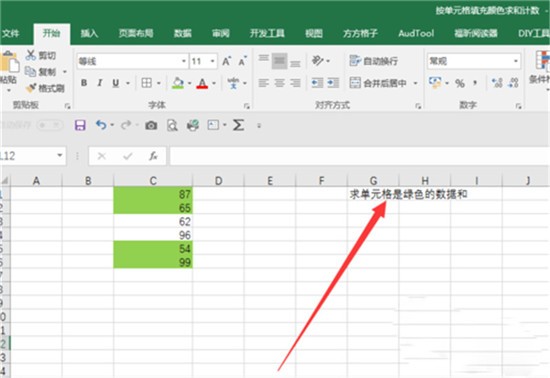Undo the last action
Viewport: 550px width, 378px height.
(101, 125)
